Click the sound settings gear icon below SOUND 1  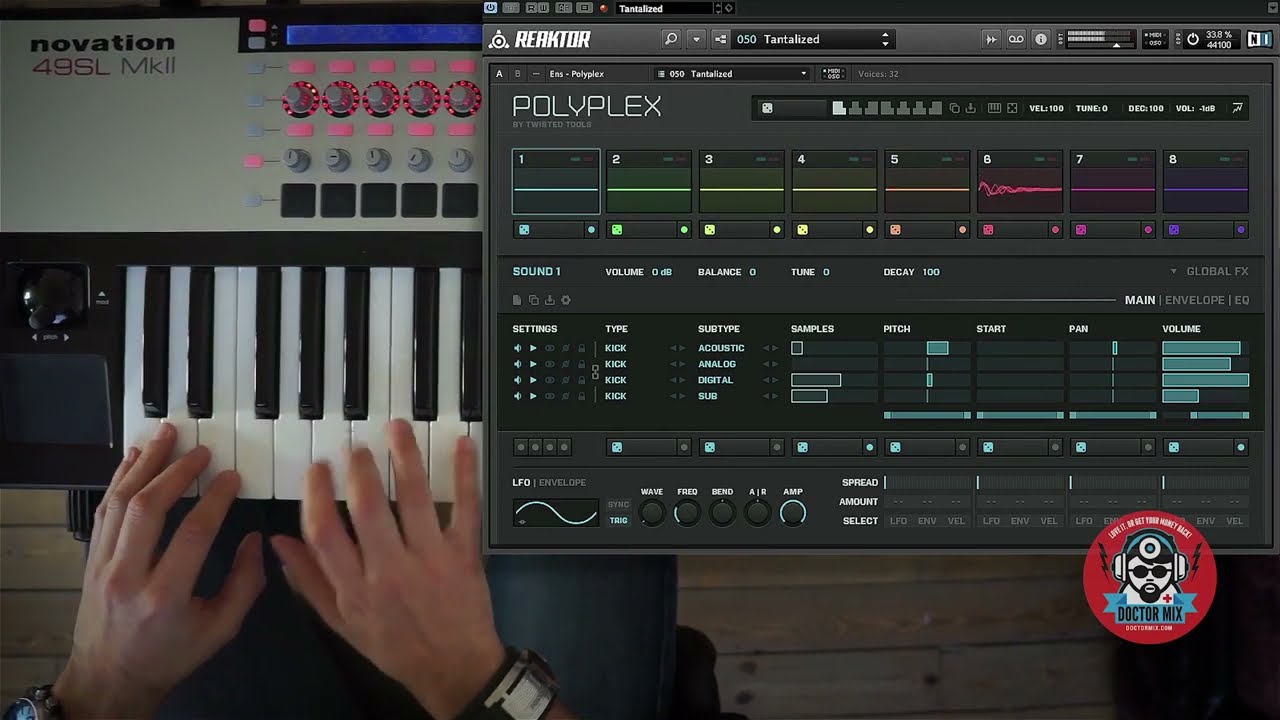pyautogui.click(x=566, y=300)
